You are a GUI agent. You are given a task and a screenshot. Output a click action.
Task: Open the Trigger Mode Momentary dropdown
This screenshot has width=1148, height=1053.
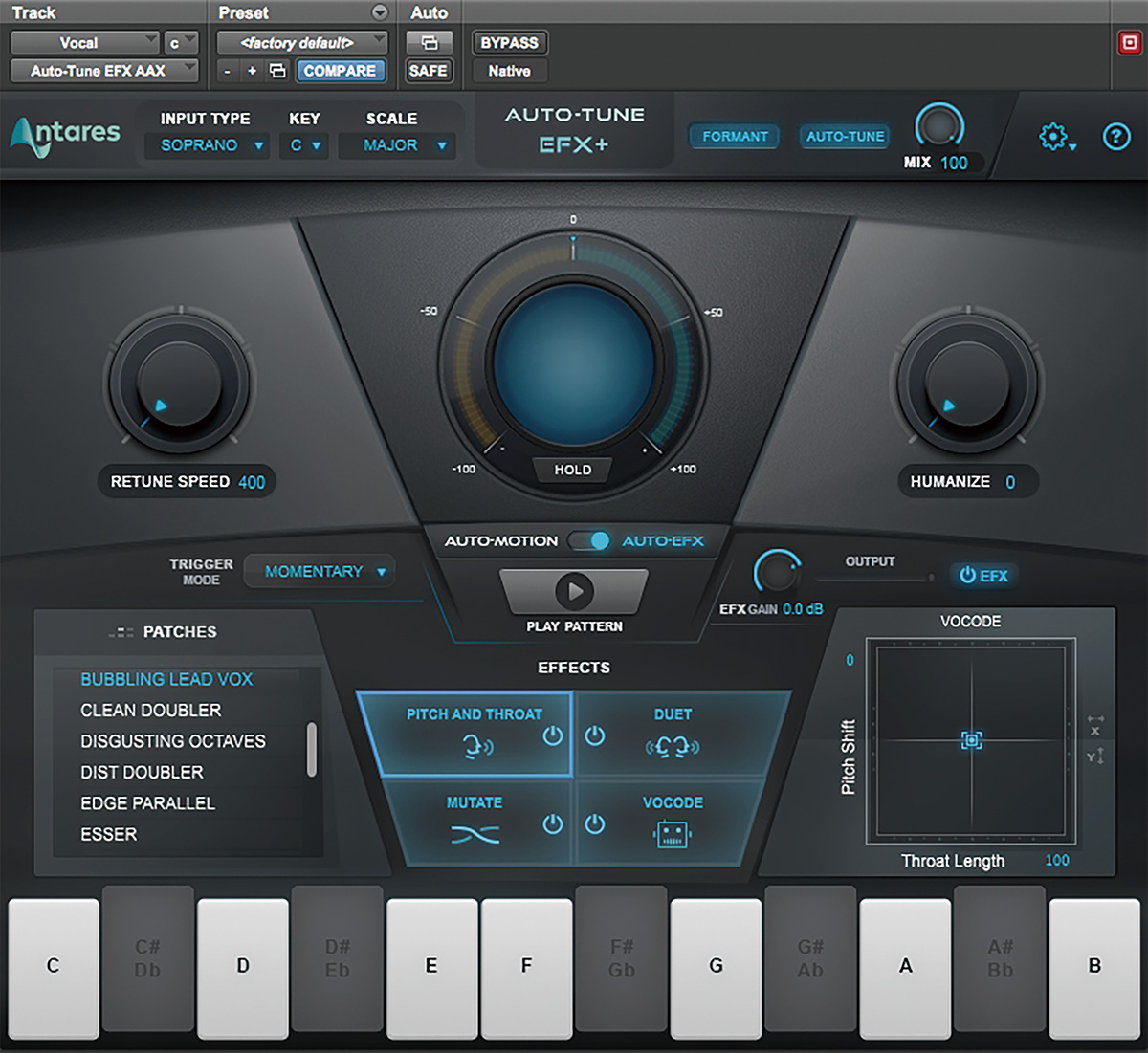(320, 571)
